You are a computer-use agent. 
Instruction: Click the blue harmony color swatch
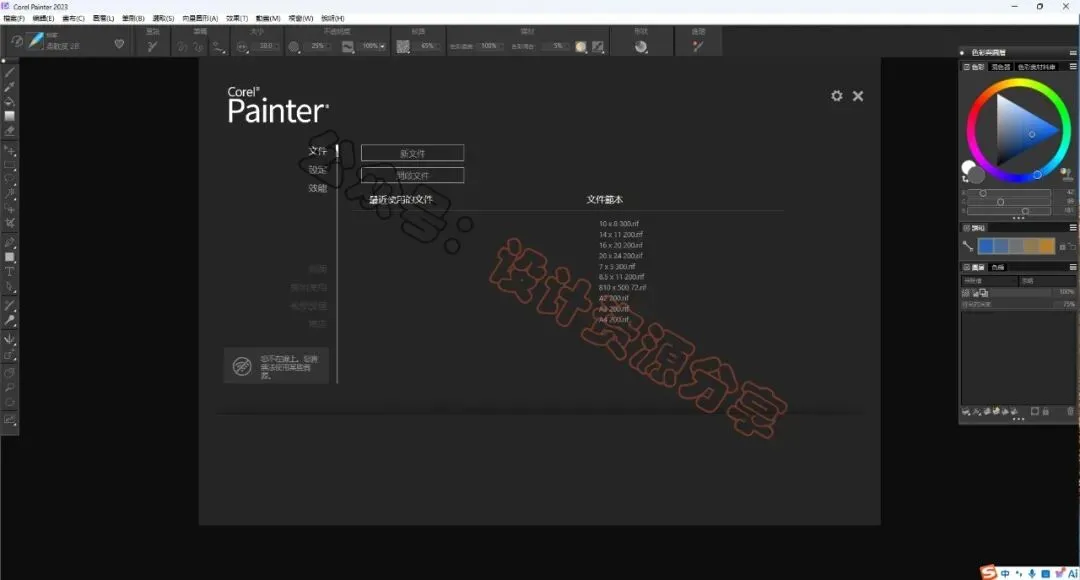(986, 246)
